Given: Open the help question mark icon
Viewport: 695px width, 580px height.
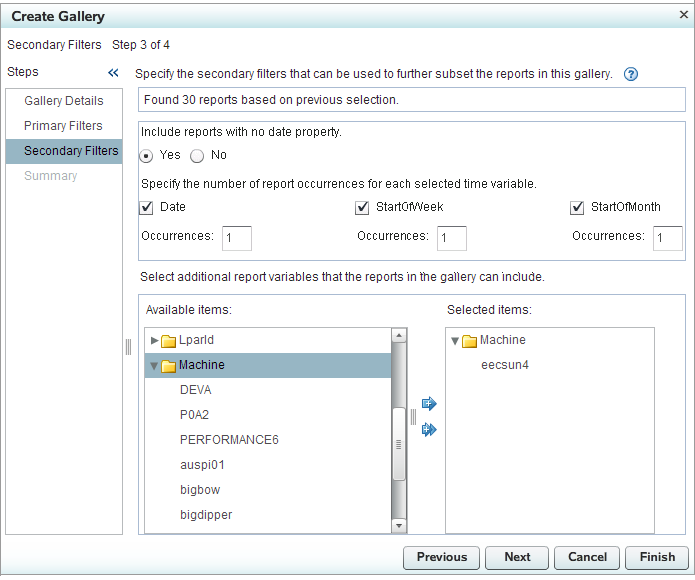Looking at the screenshot, I should 630,74.
